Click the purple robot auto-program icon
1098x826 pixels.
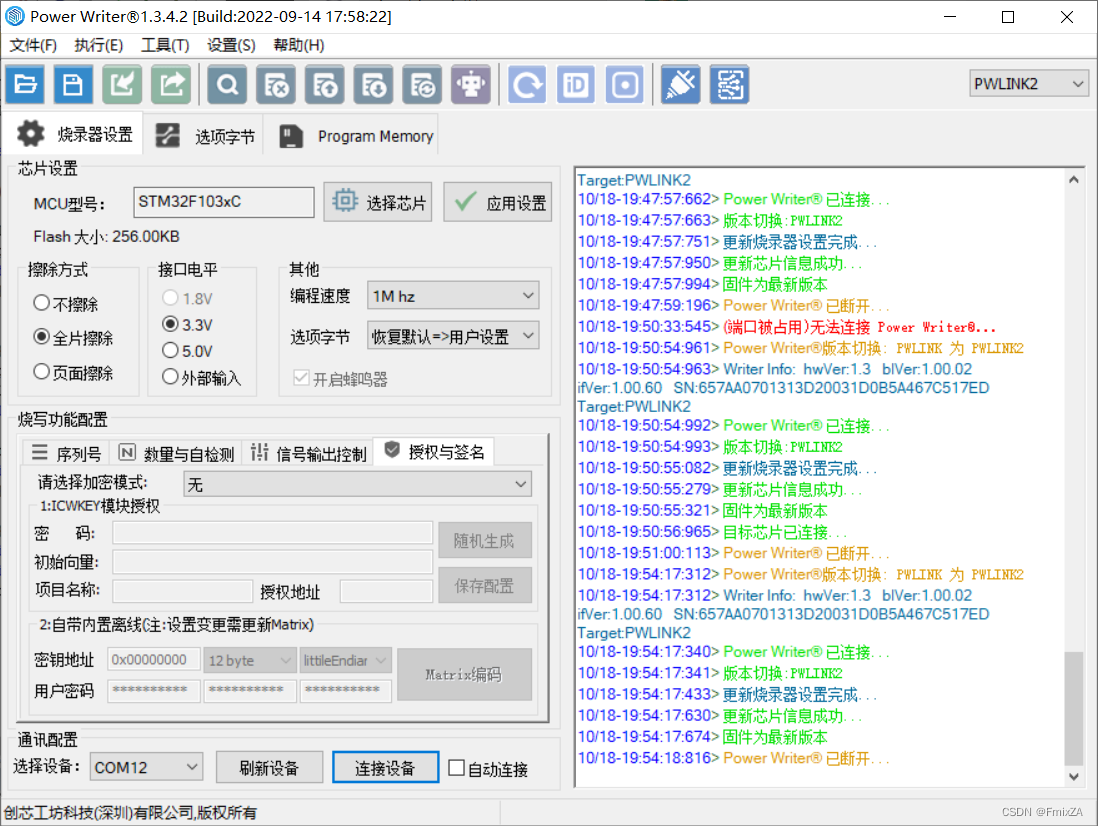pos(471,85)
